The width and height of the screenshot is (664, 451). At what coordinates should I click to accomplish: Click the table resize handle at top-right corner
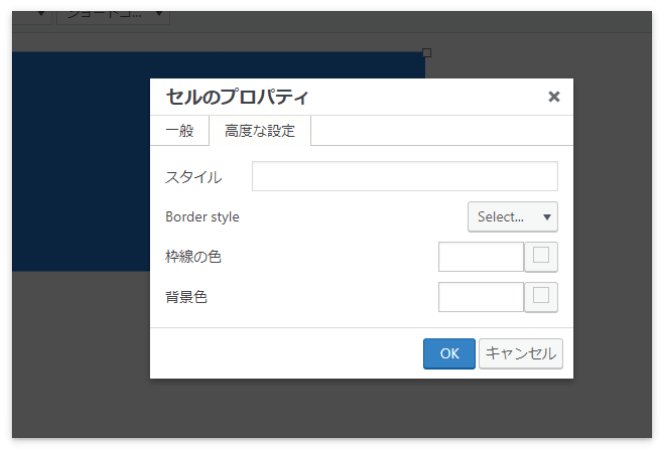[x=427, y=53]
